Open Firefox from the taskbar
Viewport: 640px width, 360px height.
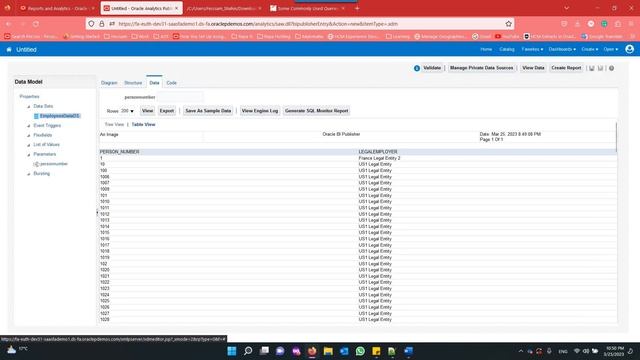[312, 351]
